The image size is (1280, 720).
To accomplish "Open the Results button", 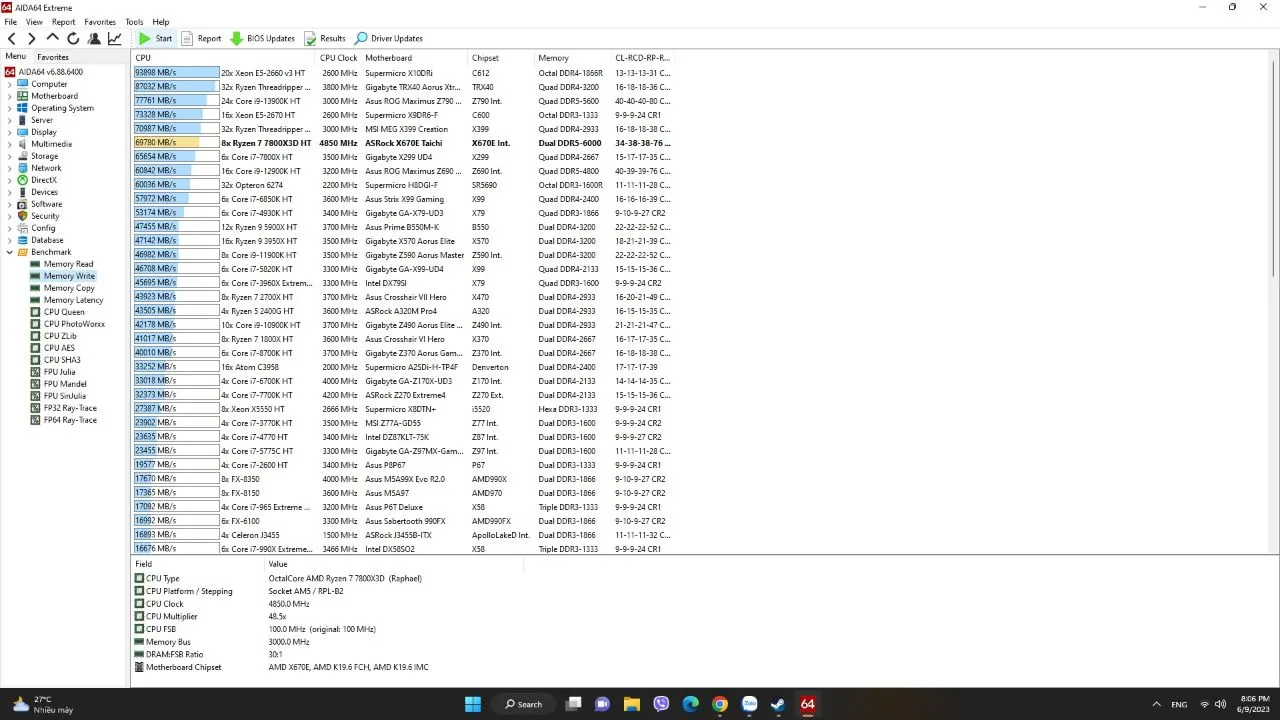I will 325,39.
